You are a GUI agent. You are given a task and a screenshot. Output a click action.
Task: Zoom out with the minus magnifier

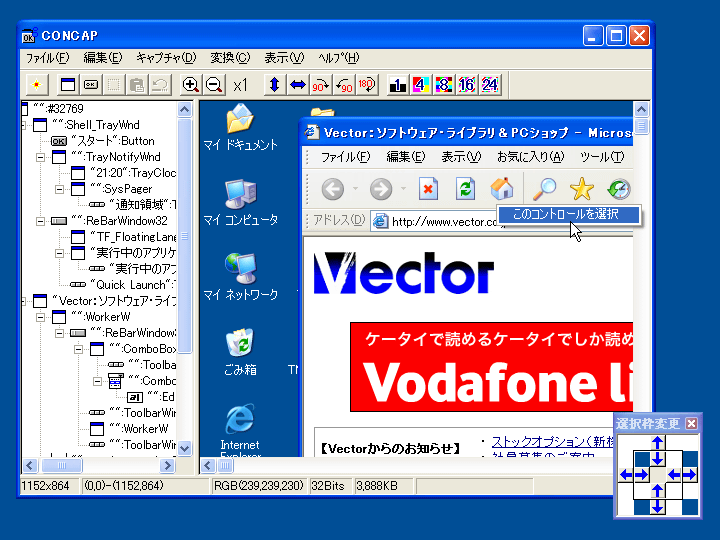click(214, 84)
